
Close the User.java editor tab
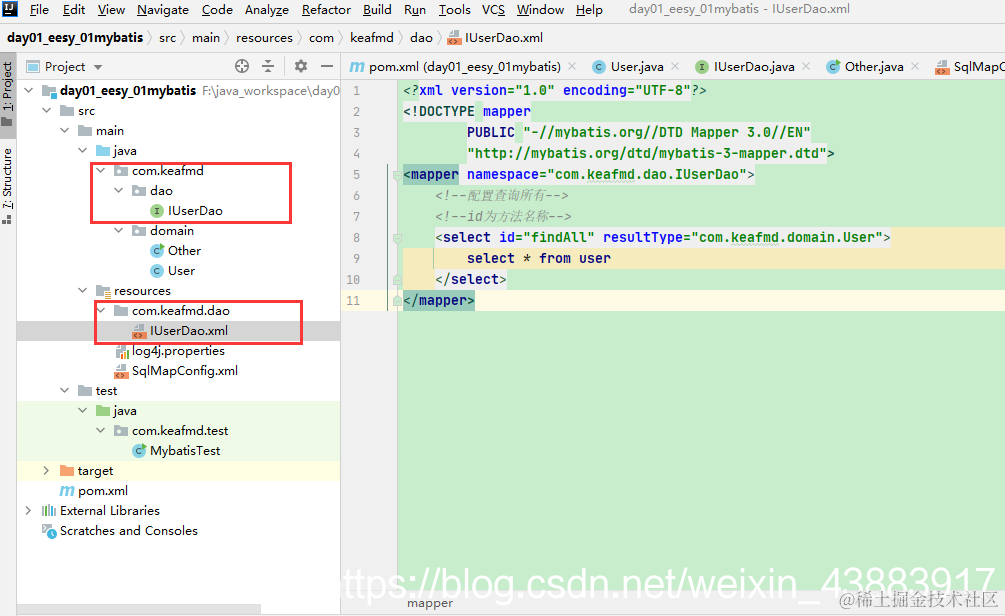[675, 66]
